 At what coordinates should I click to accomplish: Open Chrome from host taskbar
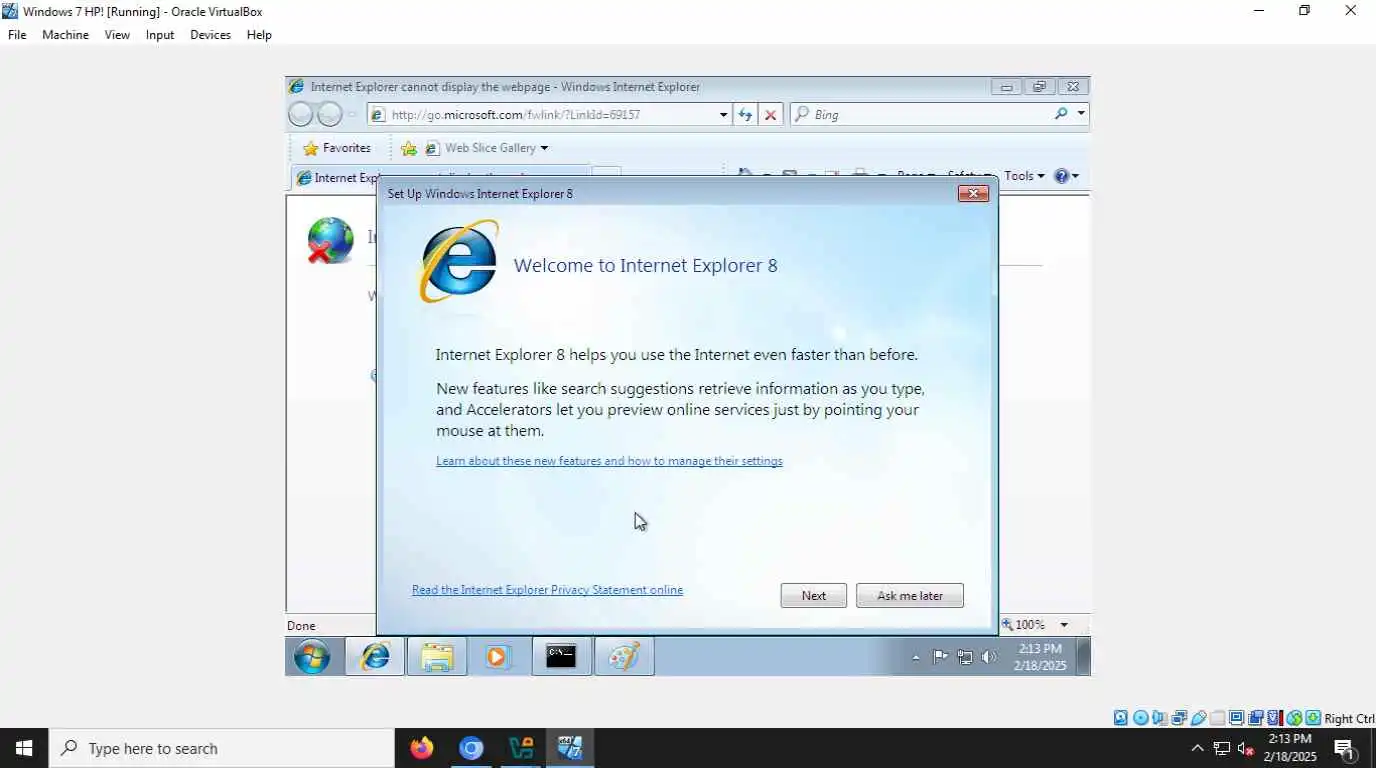coord(471,748)
